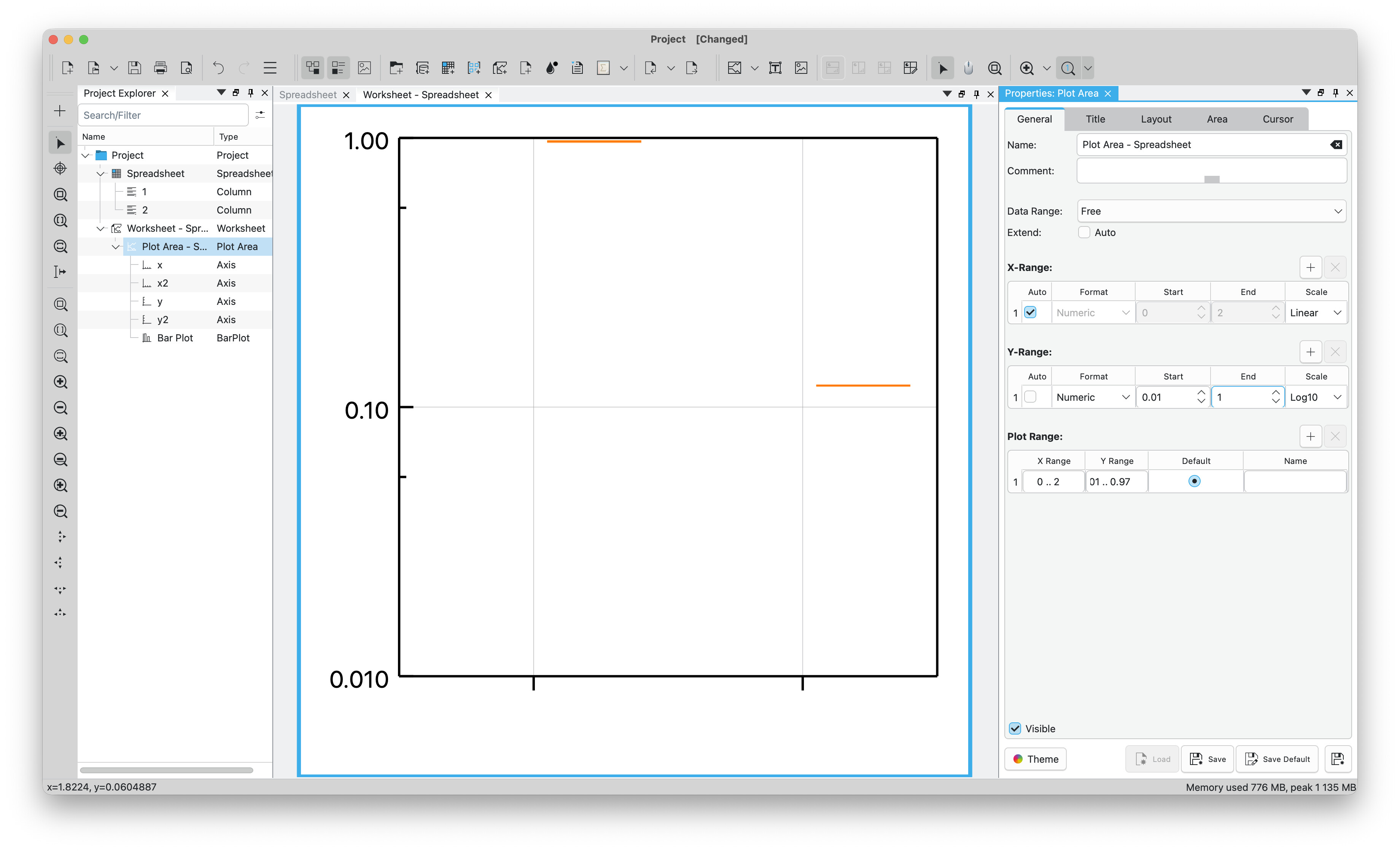Open the Data Range dropdown

point(1211,212)
